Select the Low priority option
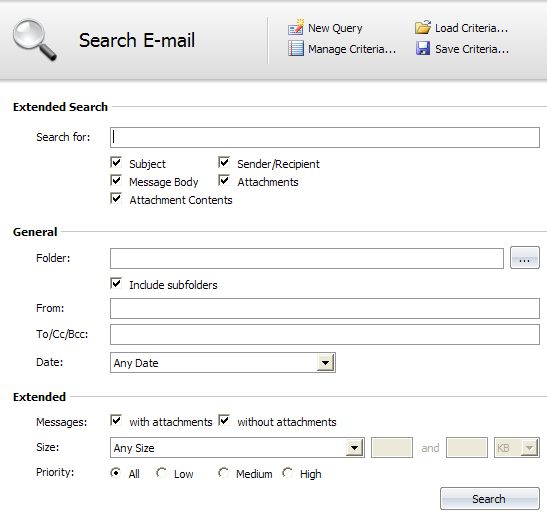 [x=162, y=473]
